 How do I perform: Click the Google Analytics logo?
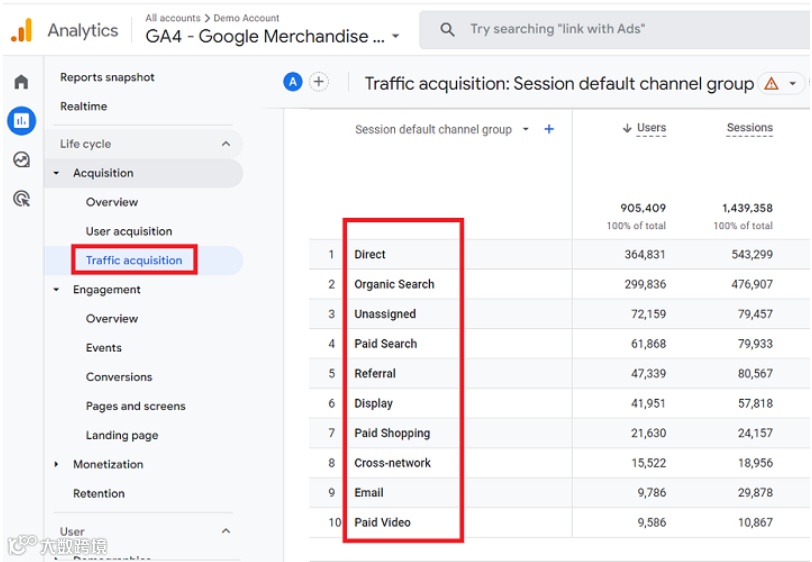(x=21, y=30)
